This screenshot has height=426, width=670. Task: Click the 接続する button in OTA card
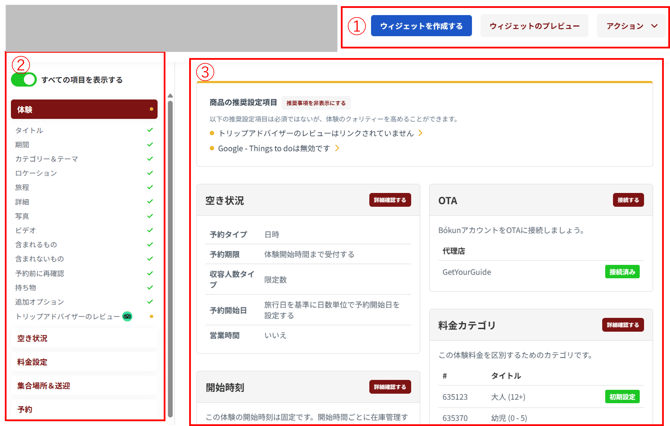(x=628, y=200)
